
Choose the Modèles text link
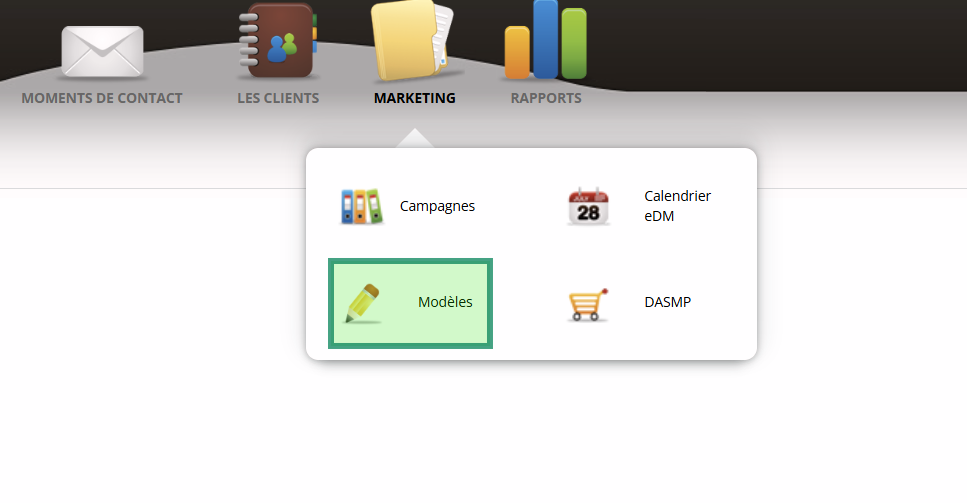click(x=445, y=302)
